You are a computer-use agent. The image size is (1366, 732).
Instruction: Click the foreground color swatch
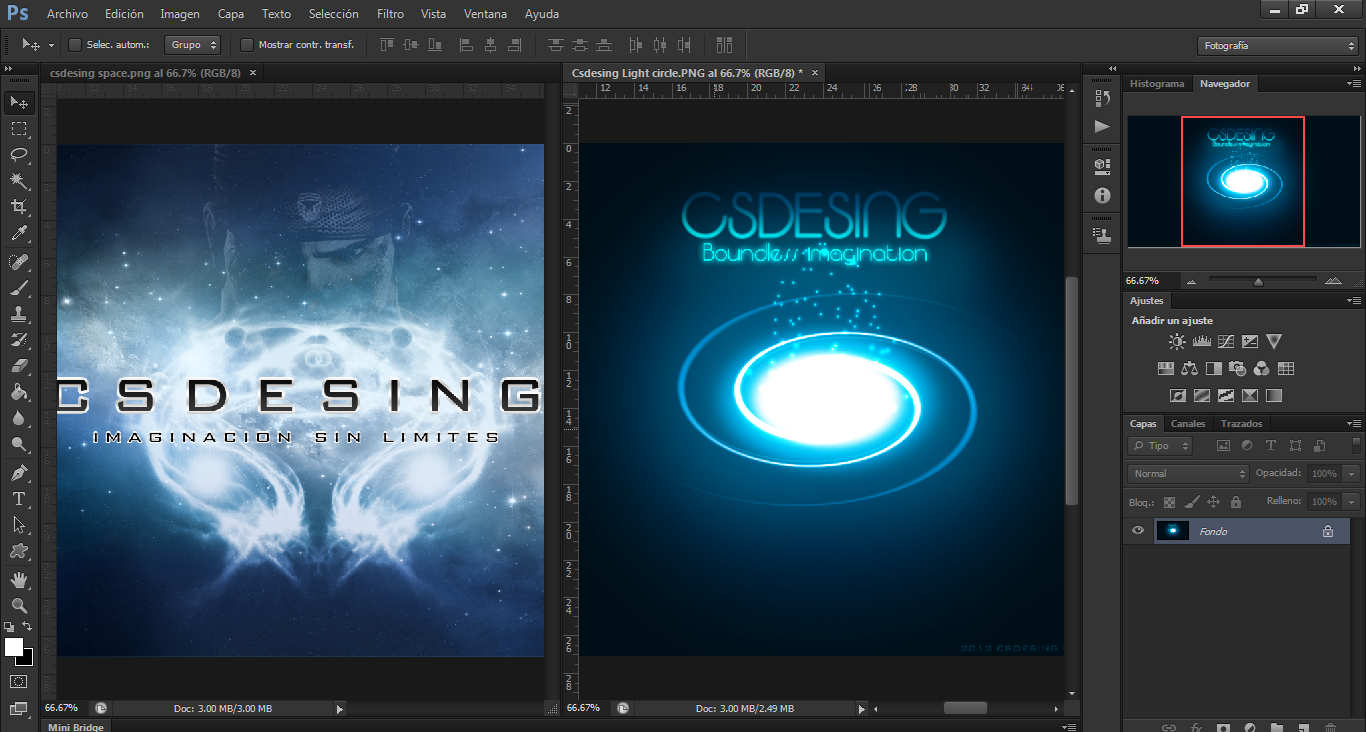point(14,647)
